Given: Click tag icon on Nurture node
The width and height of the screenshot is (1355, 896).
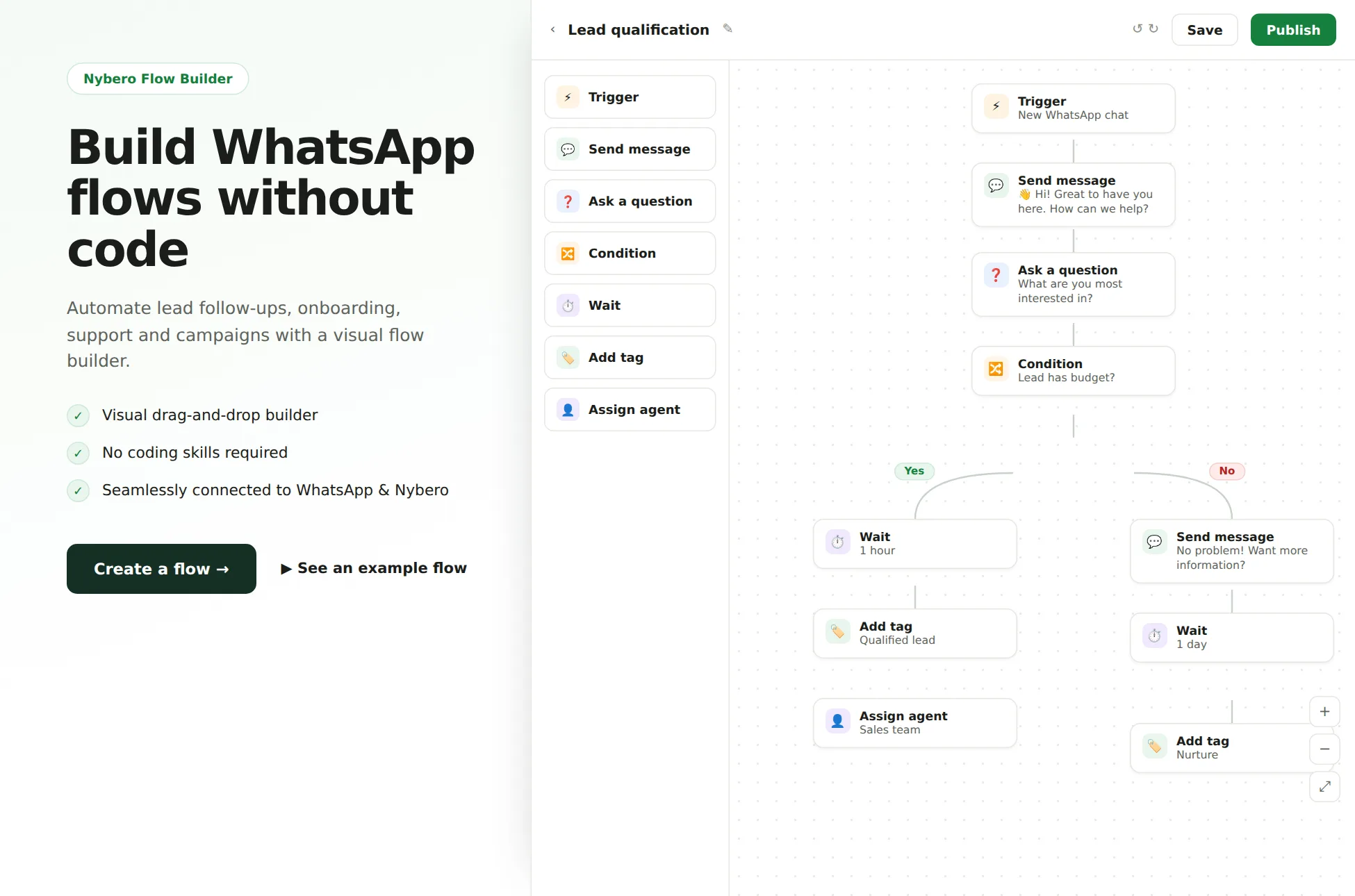Looking at the screenshot, I should (x=1154, y=746).
